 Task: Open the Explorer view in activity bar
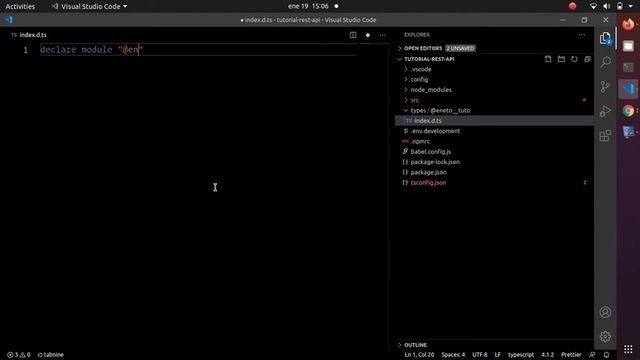605,38
